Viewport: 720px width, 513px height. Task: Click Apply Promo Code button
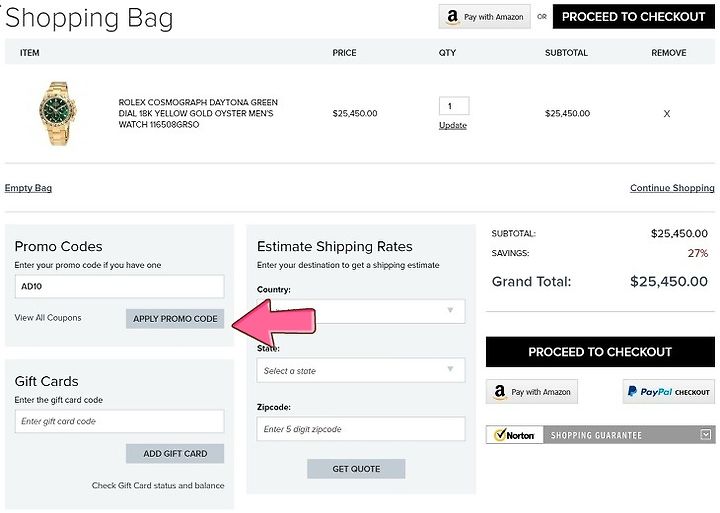175,319
